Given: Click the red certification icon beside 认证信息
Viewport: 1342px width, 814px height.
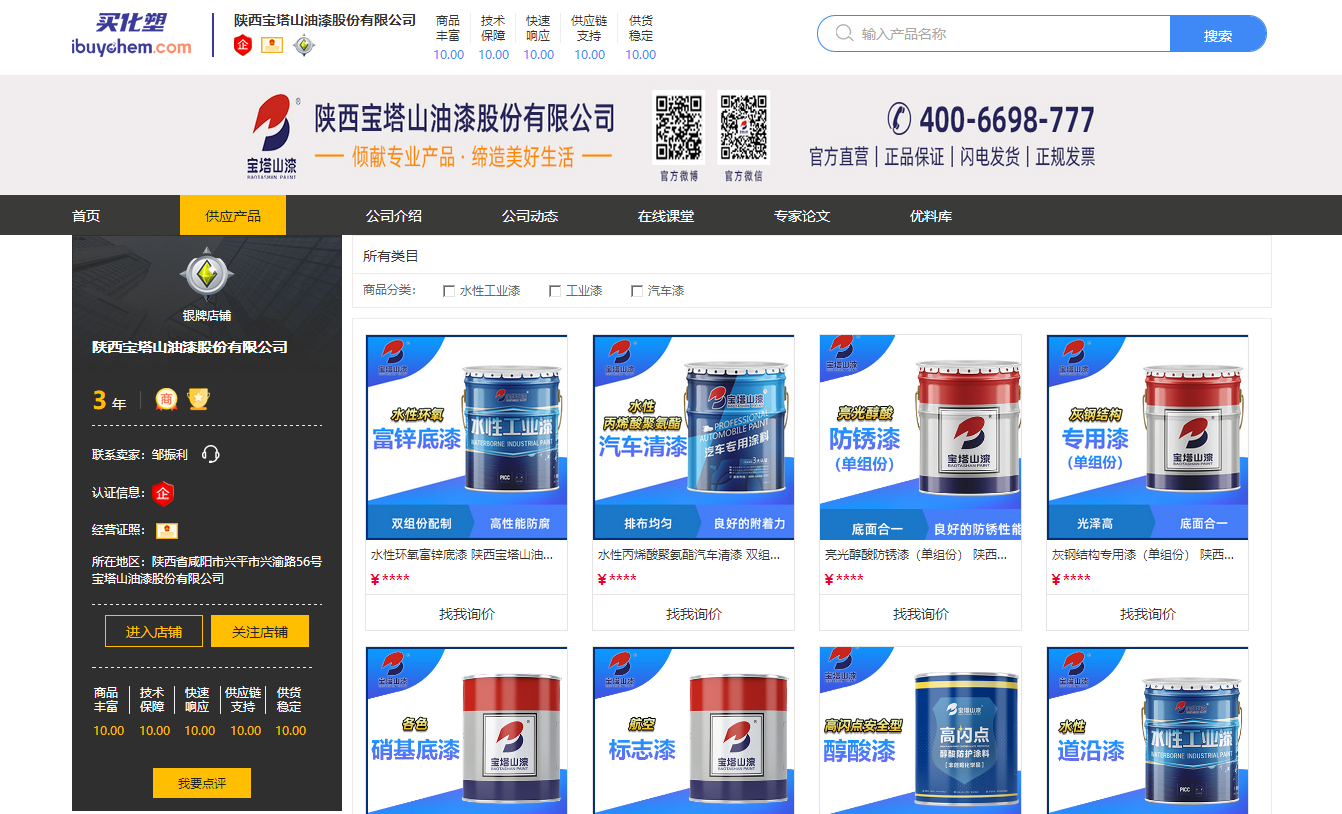Looking at the screenshot, I should [x=163, y=493].
